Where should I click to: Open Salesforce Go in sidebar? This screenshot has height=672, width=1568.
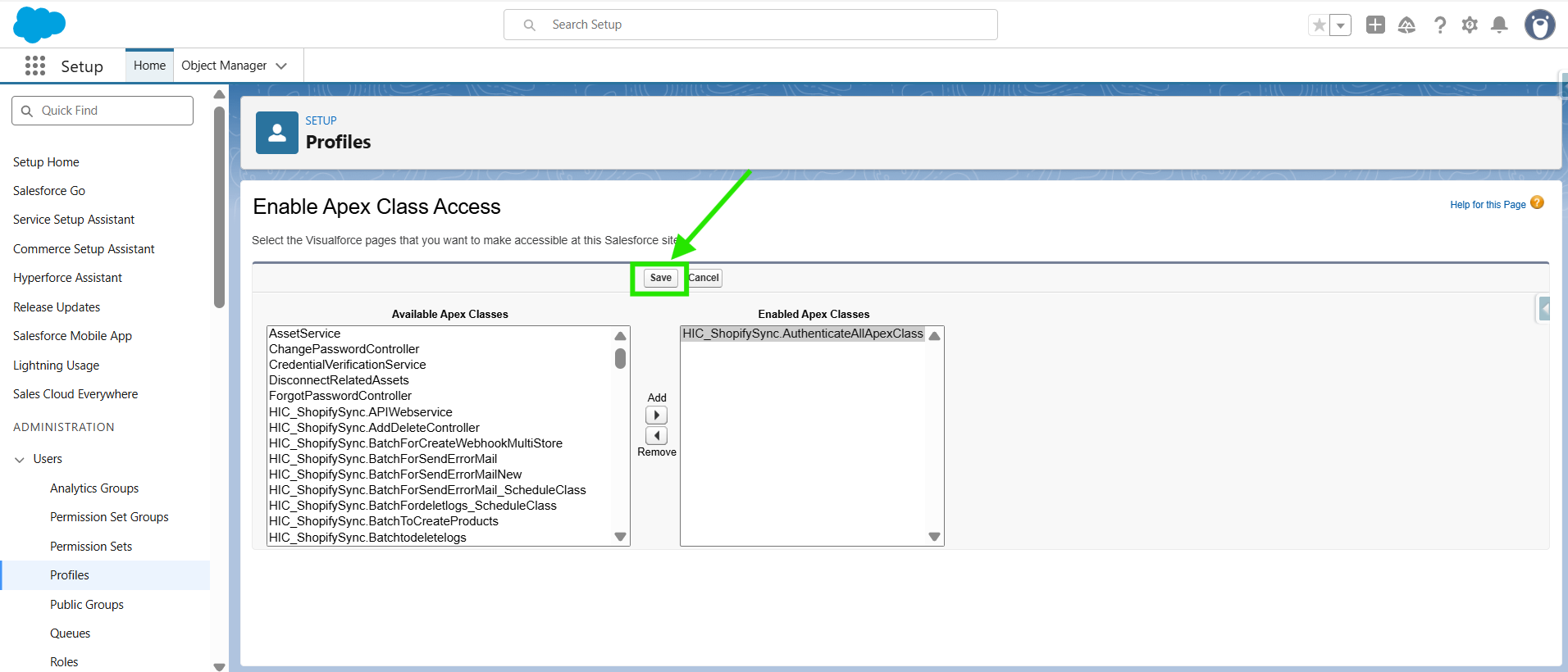(49, 191)
